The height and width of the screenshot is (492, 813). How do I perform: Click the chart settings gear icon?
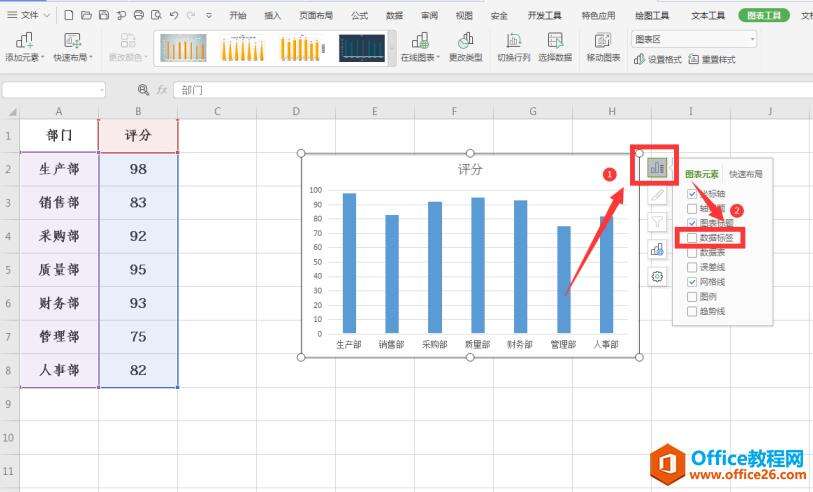[657, 277]
